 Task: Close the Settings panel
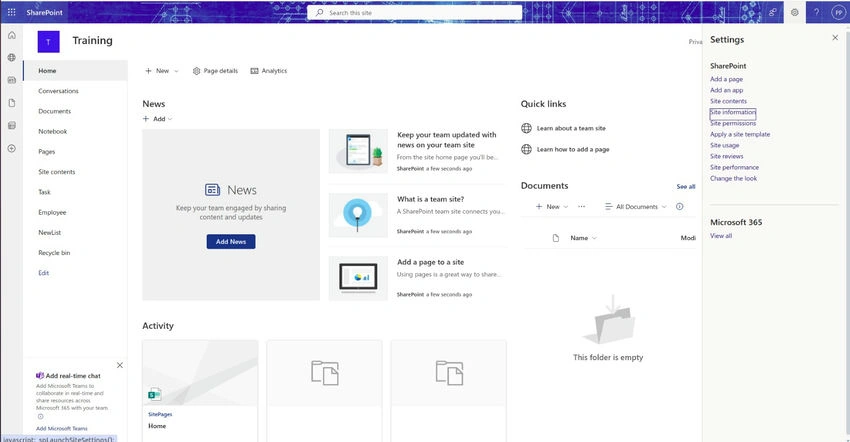835,37
